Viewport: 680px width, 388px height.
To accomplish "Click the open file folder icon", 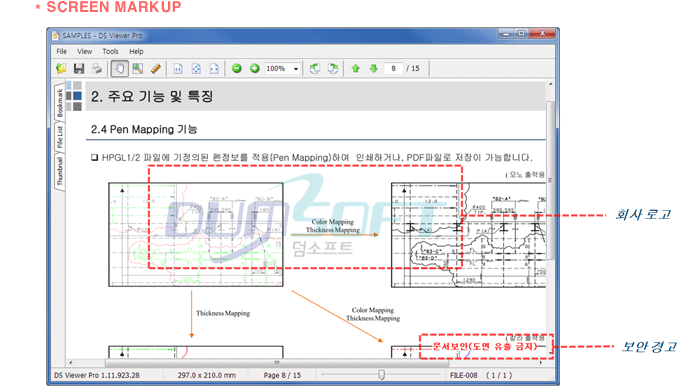I will (61, 68).
